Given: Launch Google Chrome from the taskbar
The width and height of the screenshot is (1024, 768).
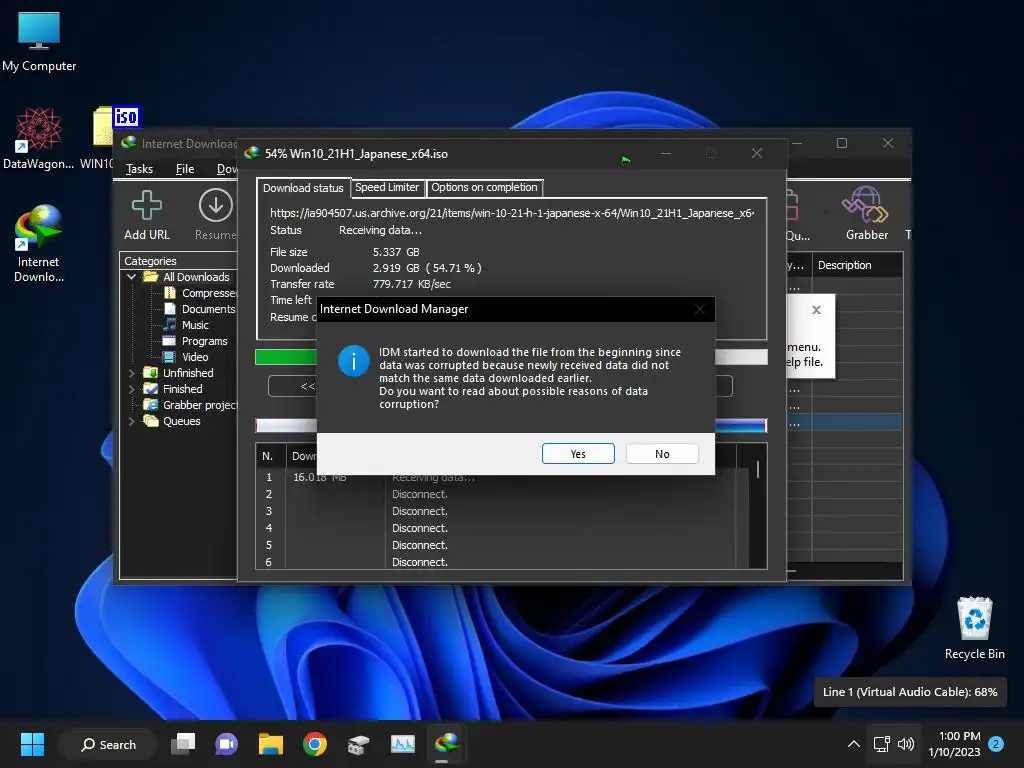Looking at the screenshot, I should [315, 744].
